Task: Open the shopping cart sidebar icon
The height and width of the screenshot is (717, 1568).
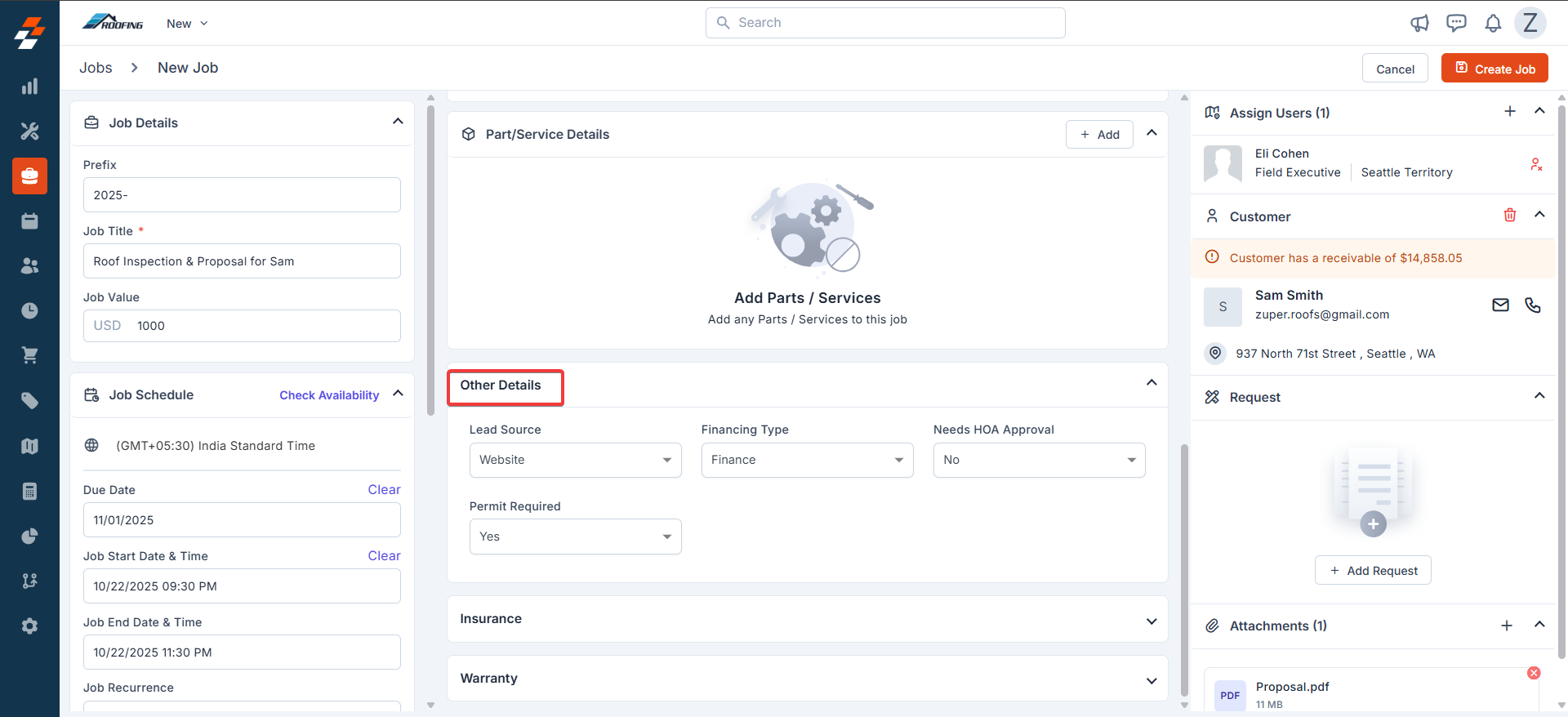Action: coord(29,355)
